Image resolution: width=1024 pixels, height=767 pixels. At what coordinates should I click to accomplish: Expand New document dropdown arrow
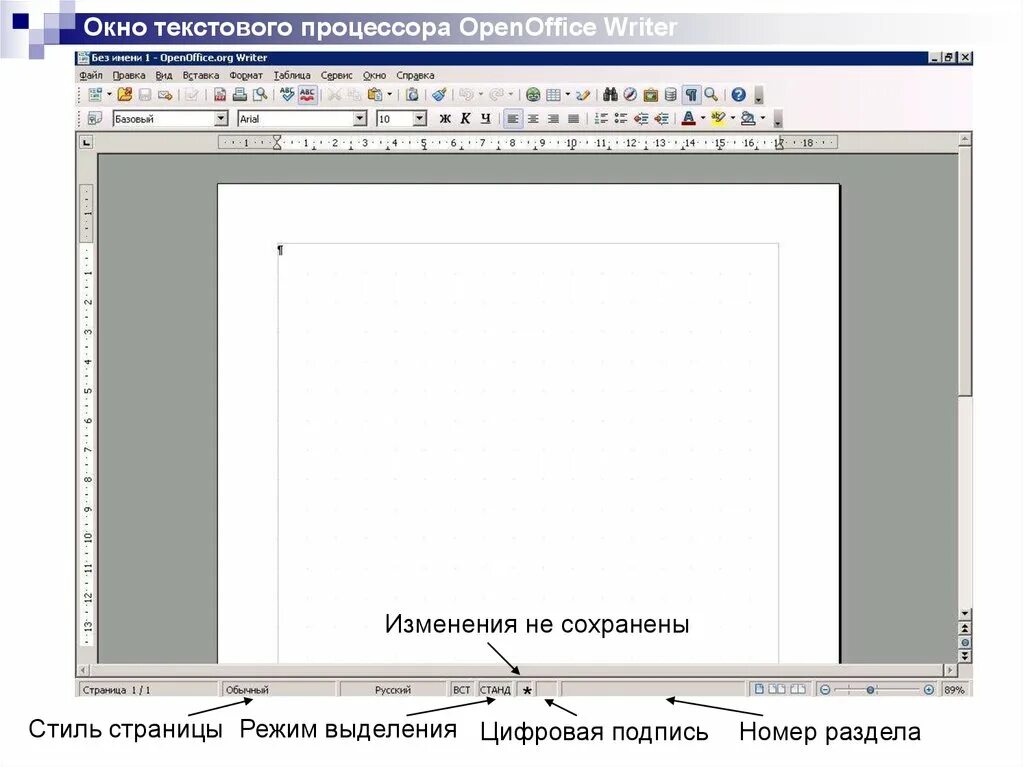109,94
